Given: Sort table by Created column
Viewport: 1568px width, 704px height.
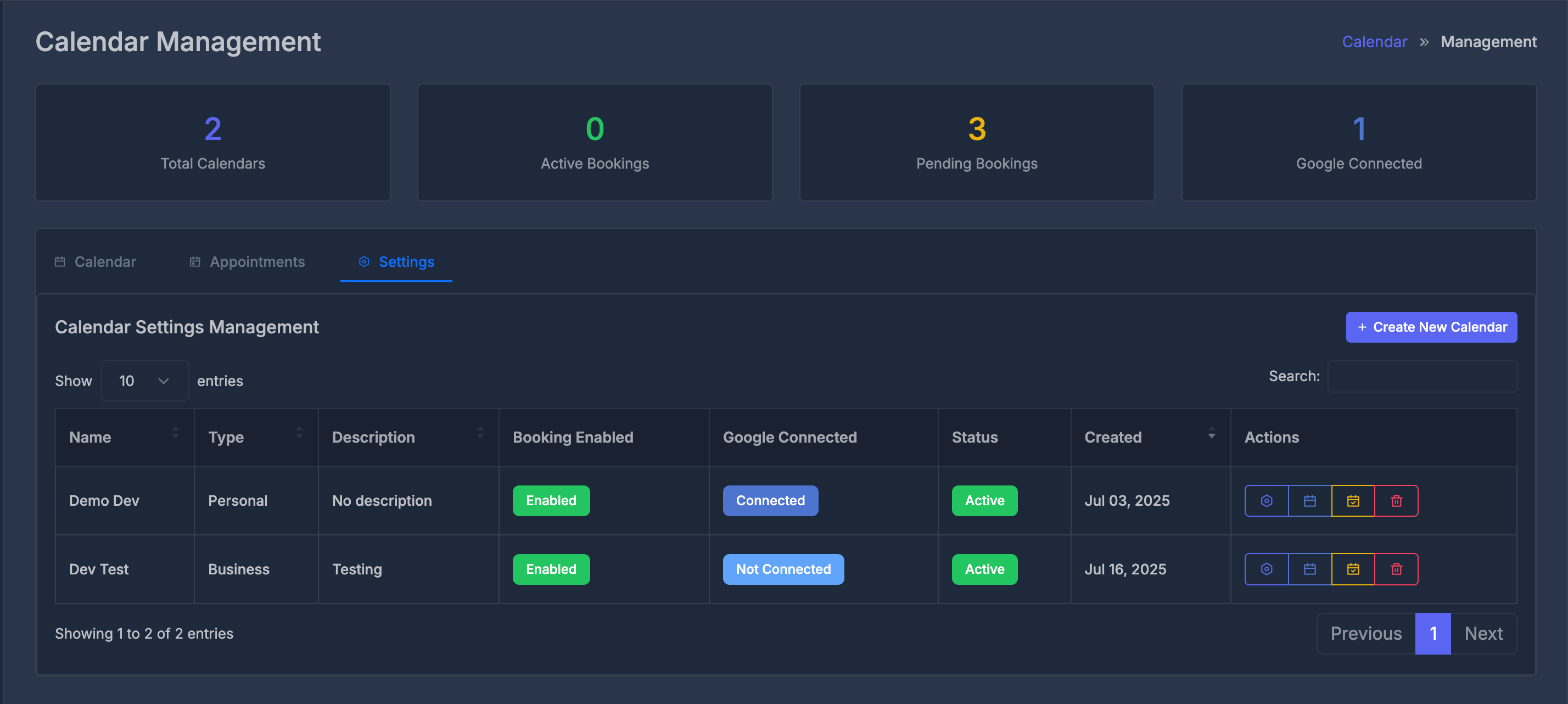Looking at the screenshot, I should [1150, 437].
